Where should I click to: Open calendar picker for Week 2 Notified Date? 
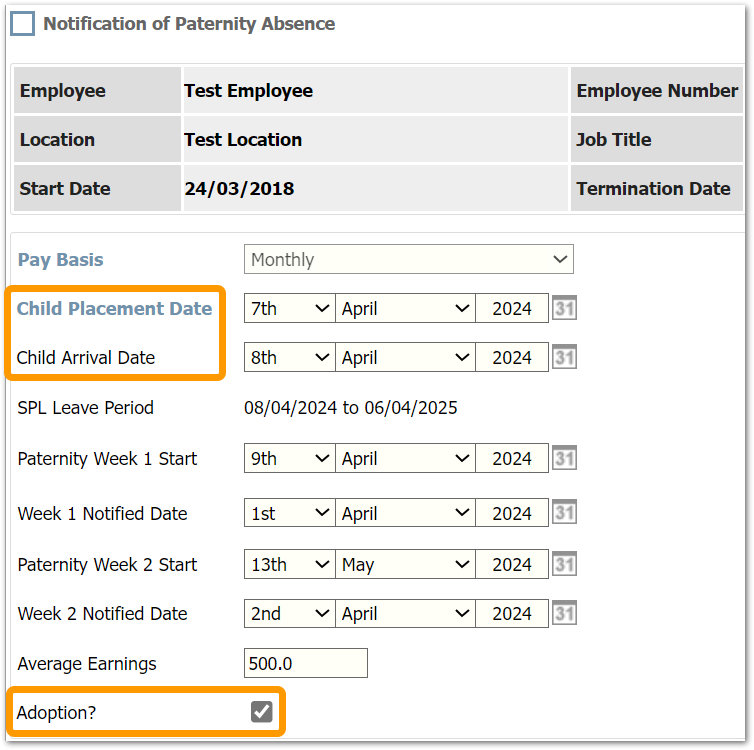click(x=564, y=614)
